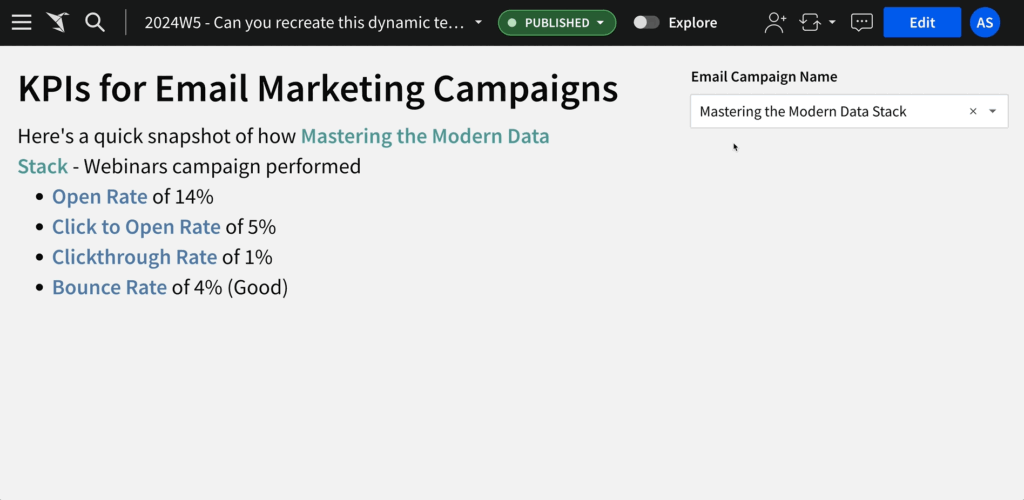The width and height of the screenshot is (1024, 500).
Task: Click the Open Rate link
Action: click(x=99, y=197)
